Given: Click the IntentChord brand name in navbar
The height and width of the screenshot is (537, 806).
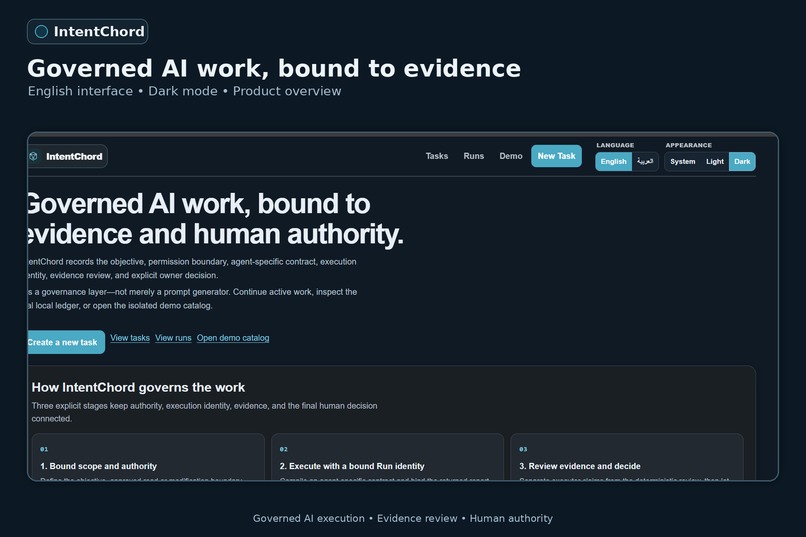Looking at the screenshot, I should tap(74, 156).
